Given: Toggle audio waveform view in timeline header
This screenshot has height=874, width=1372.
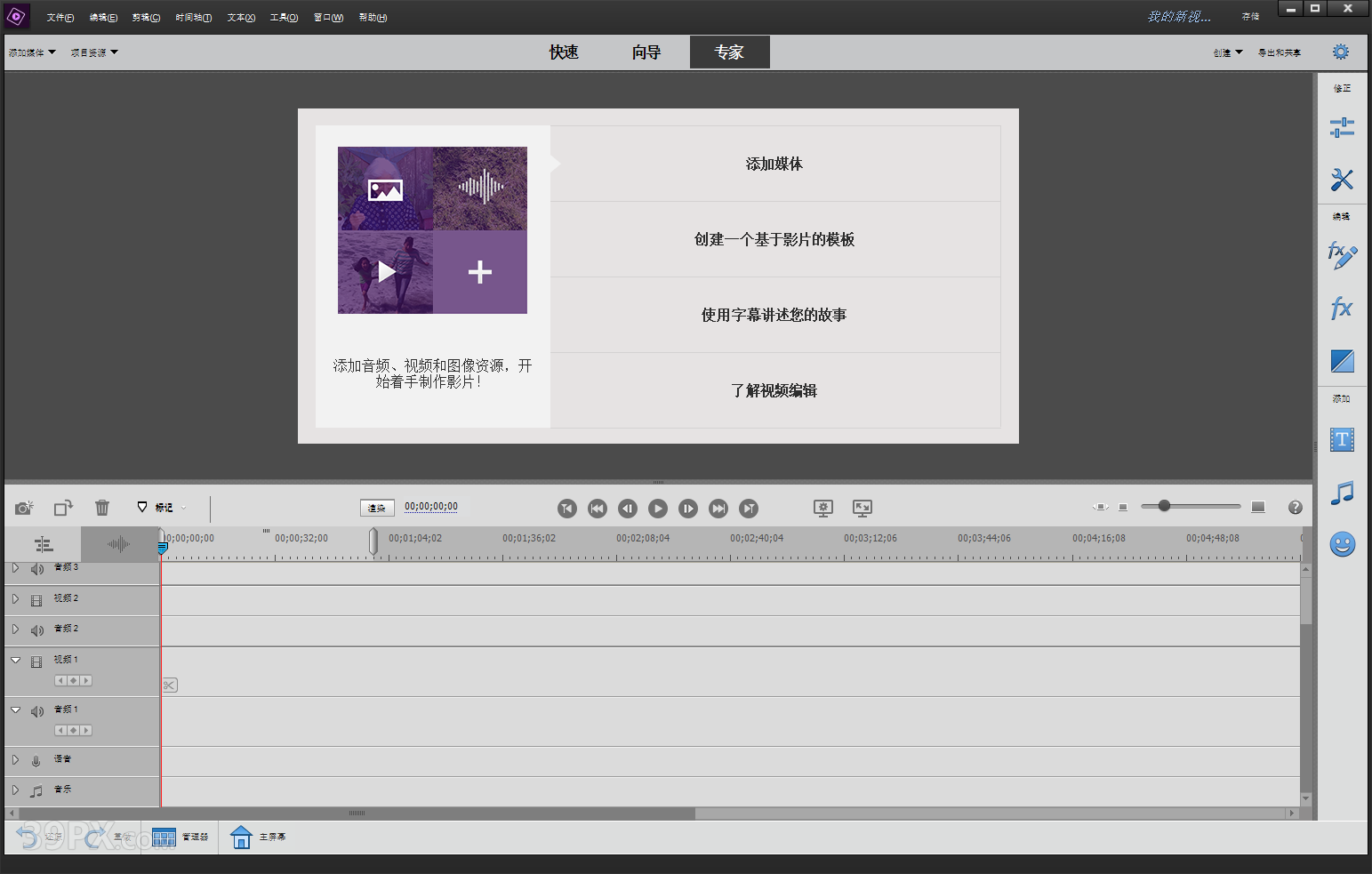Looking at the screenshot, I should click(118, 544).
